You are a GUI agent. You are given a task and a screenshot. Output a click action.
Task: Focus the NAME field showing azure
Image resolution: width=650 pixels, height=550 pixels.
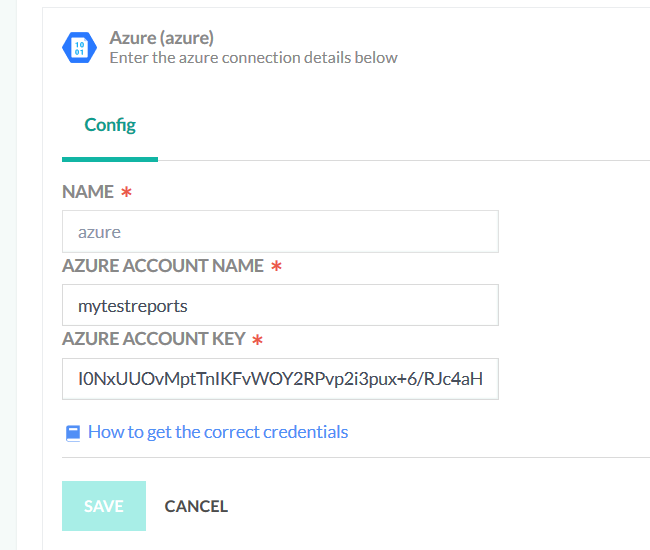[x=280, y=232]
